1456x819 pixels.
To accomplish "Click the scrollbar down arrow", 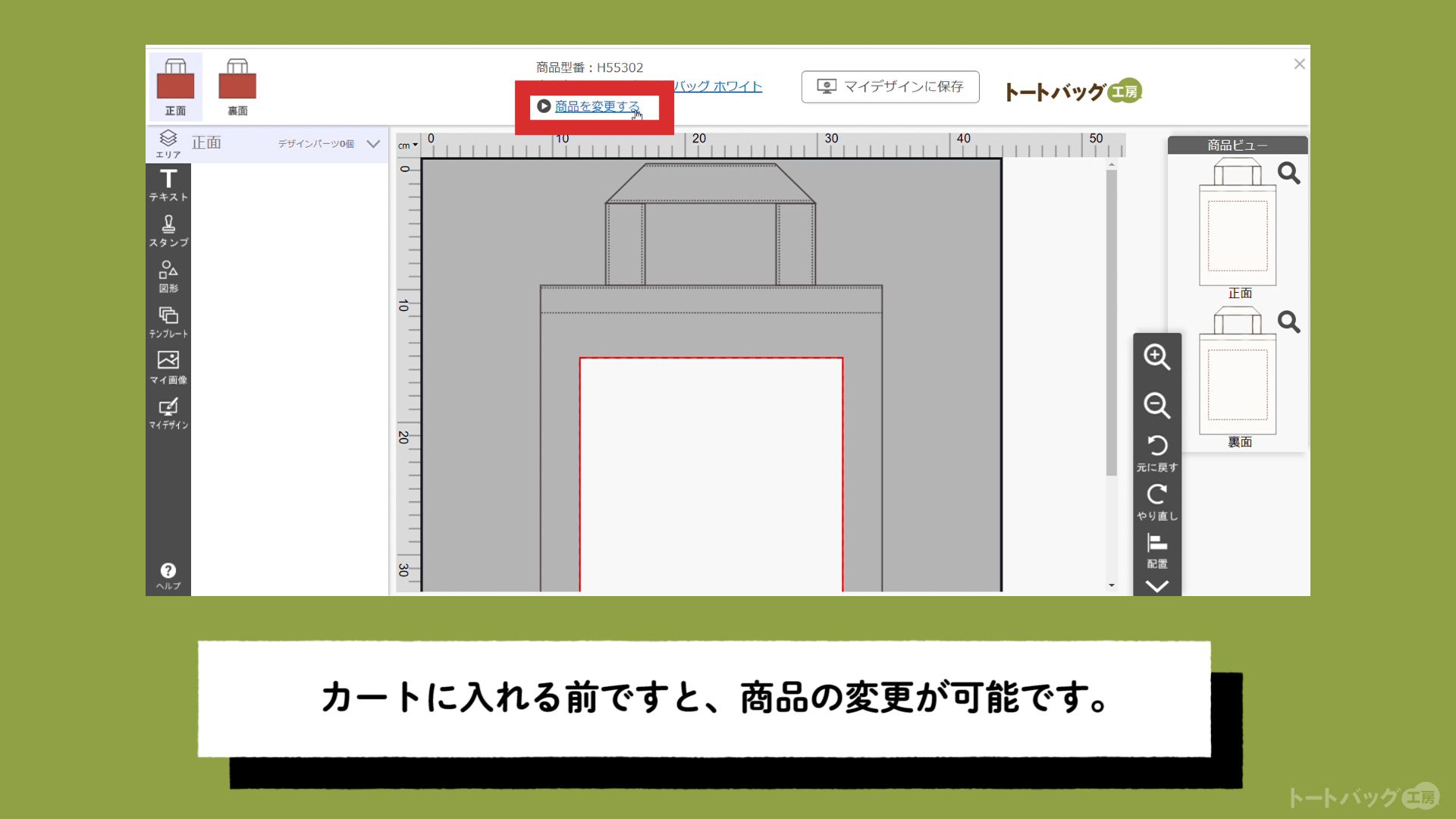I will [1112, 585].
